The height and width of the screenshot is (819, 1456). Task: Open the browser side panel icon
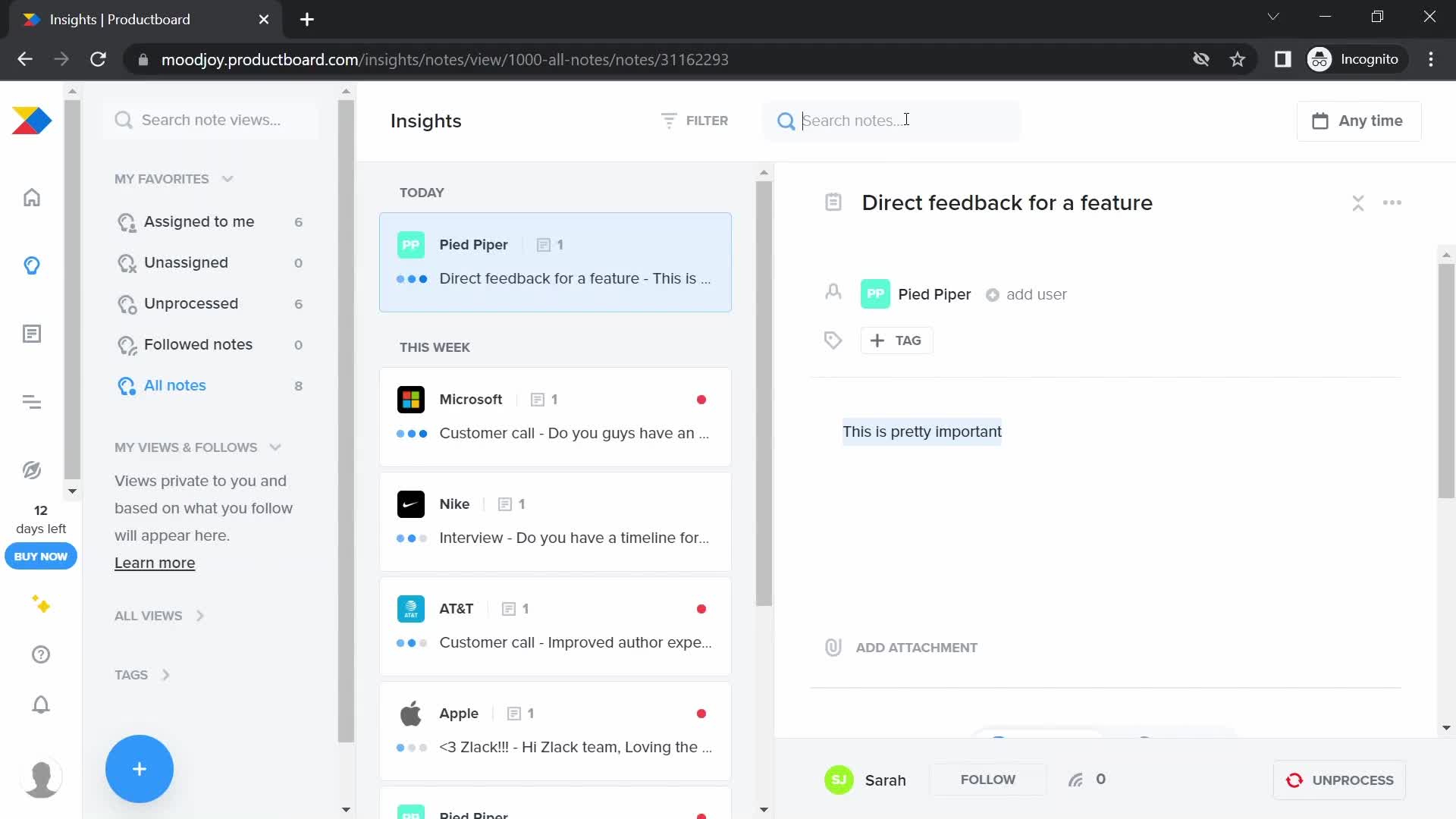point(1282,59)
